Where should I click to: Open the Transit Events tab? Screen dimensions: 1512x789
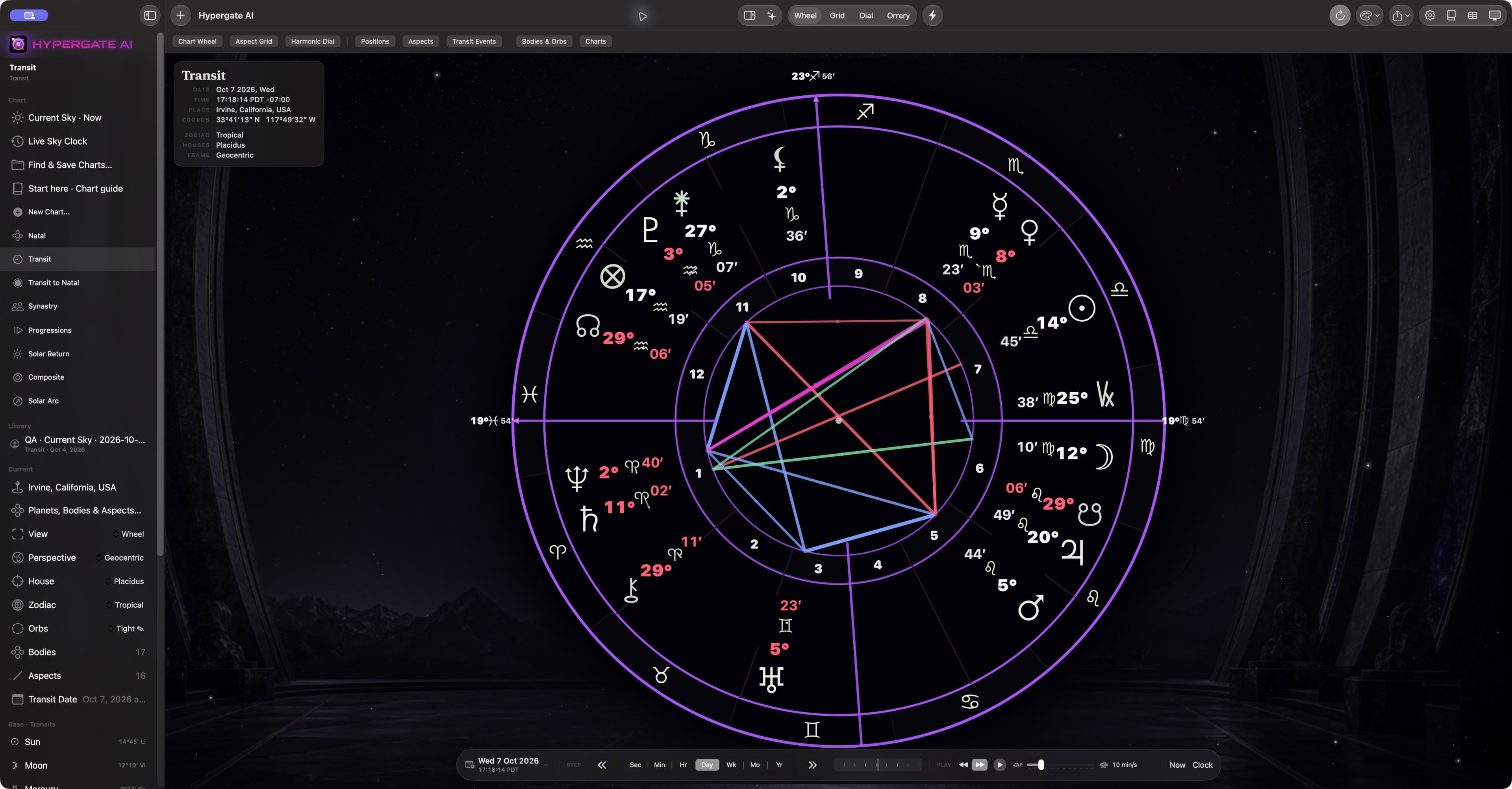(474, 41)
